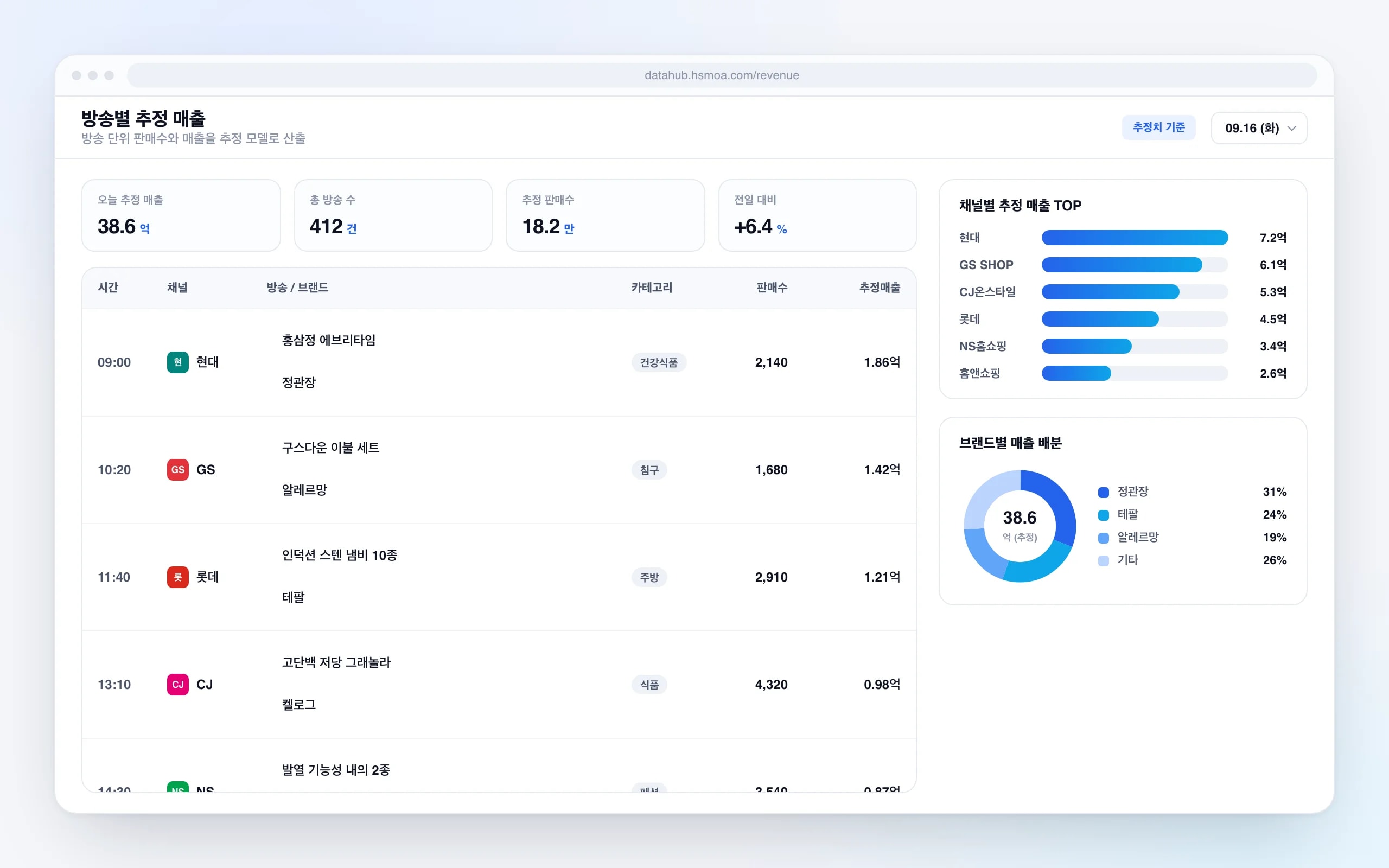This screenshot has width=1389, height=868.
Task: Click the 식품 category tag
Action: tap(649, 684)
